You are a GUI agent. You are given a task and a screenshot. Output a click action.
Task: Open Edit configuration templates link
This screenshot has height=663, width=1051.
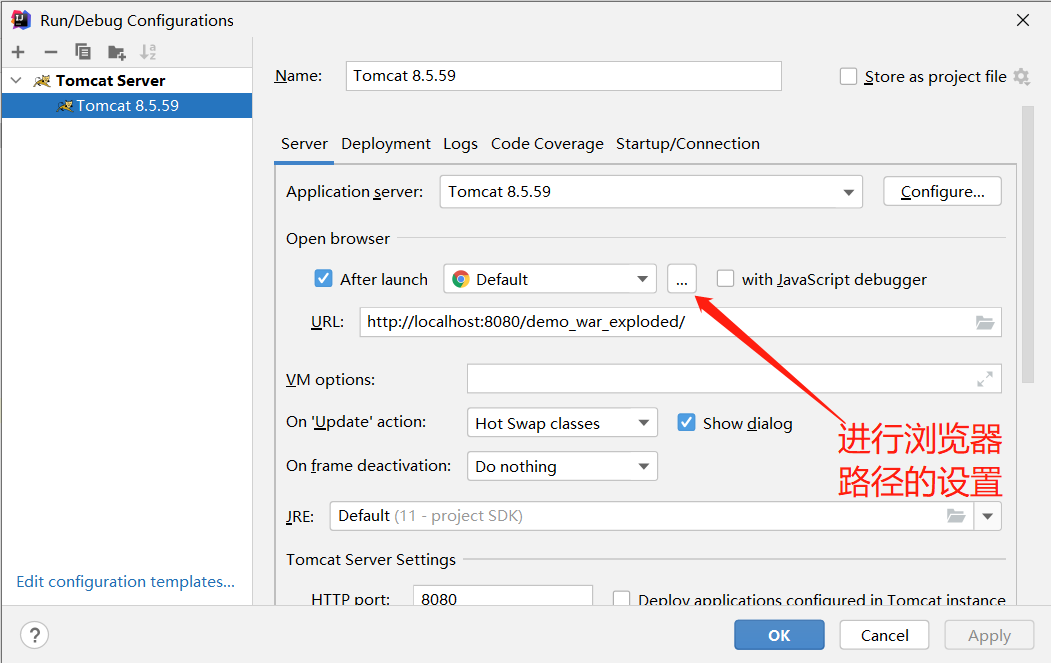coord(125,581)
